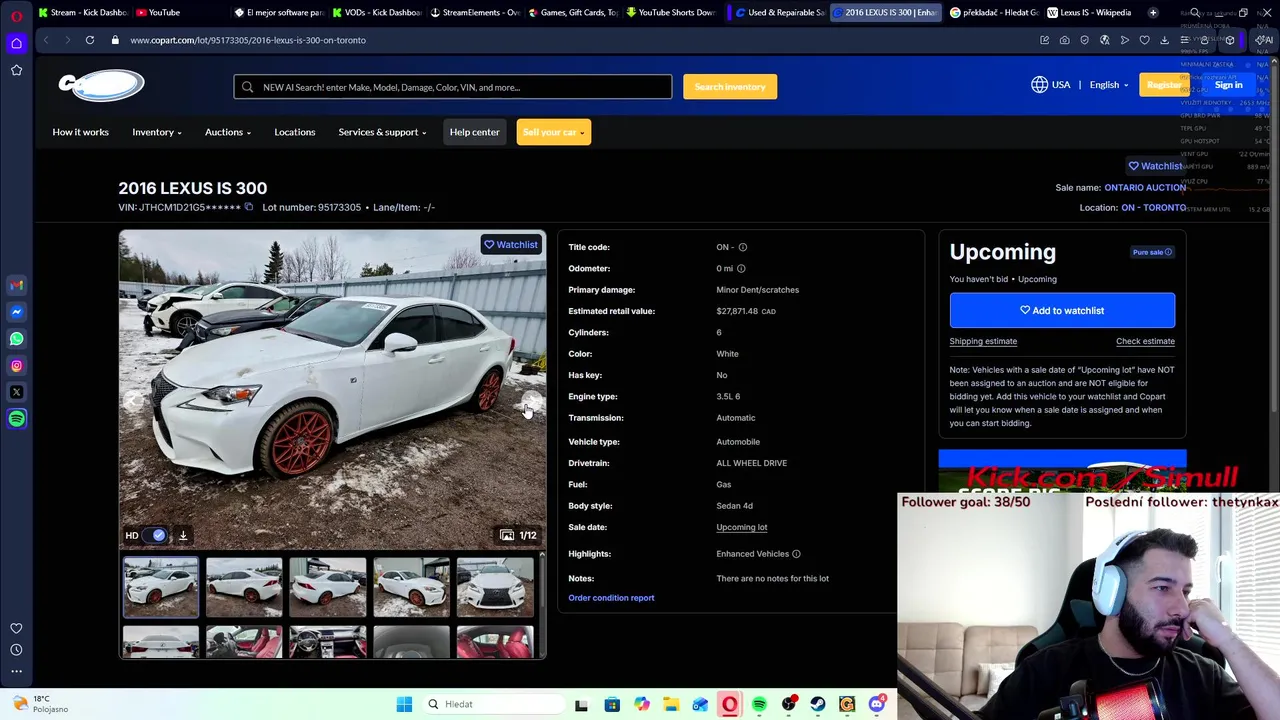The width and height of the screenshot is (1280, 720).
Task: Click the Odometer info icon
Action: coord(741,268)
